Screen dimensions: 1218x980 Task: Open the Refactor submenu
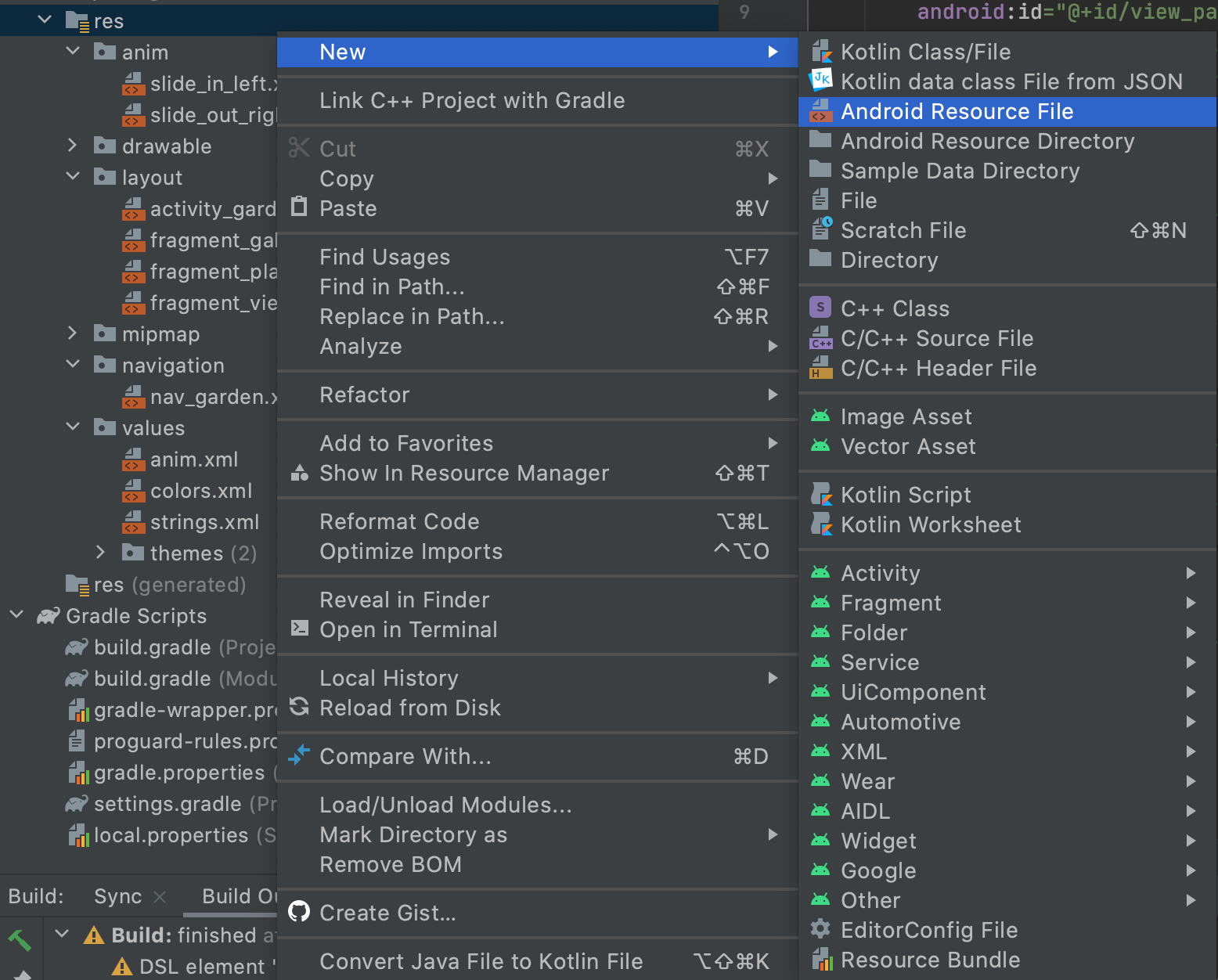[x=538, y=395]
